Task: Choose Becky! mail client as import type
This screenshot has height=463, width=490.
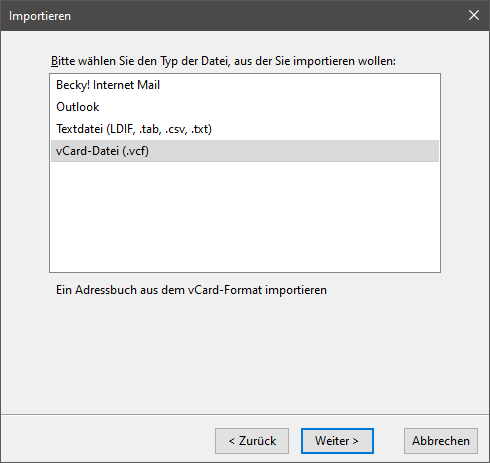Action: coord(245,85)
